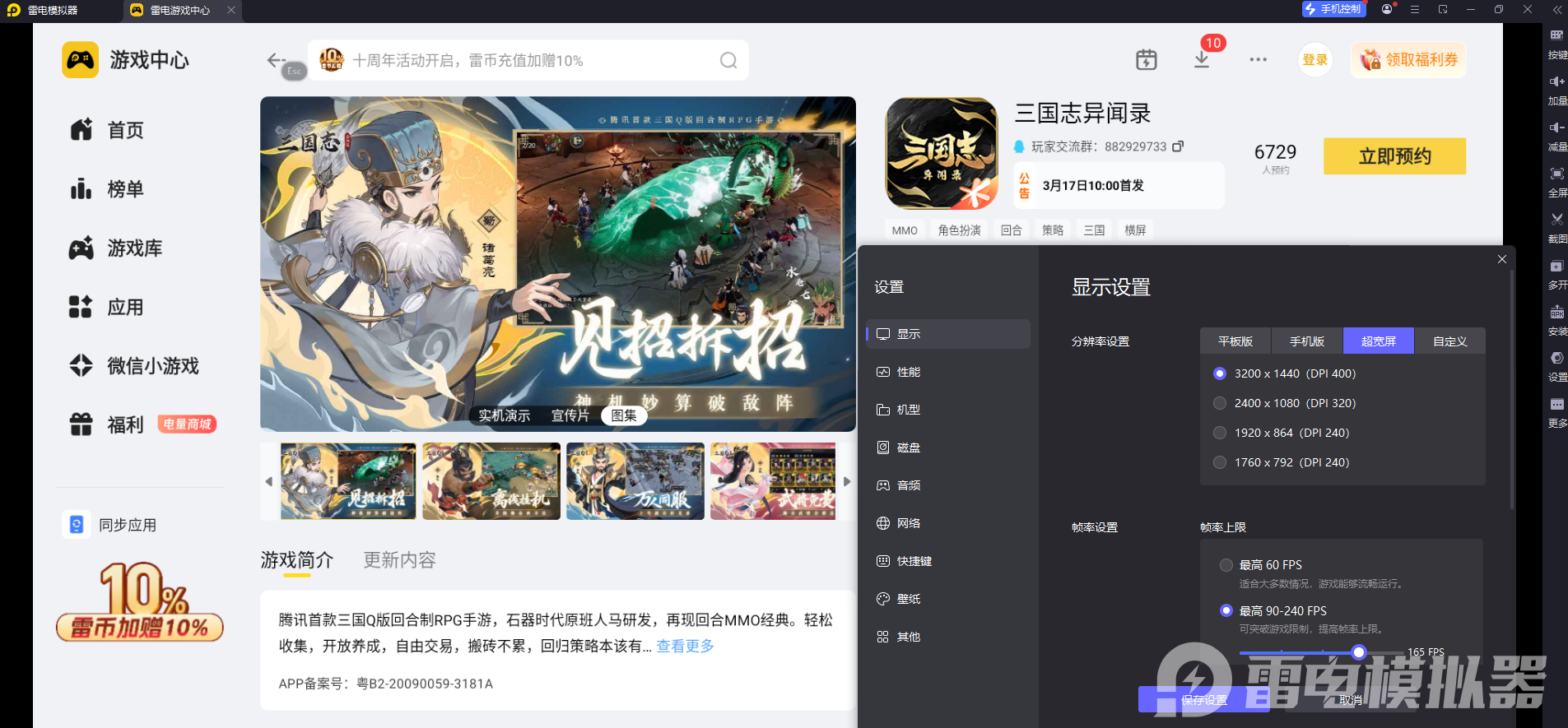Select the 万人同服 thumbnail

[635, 481]
